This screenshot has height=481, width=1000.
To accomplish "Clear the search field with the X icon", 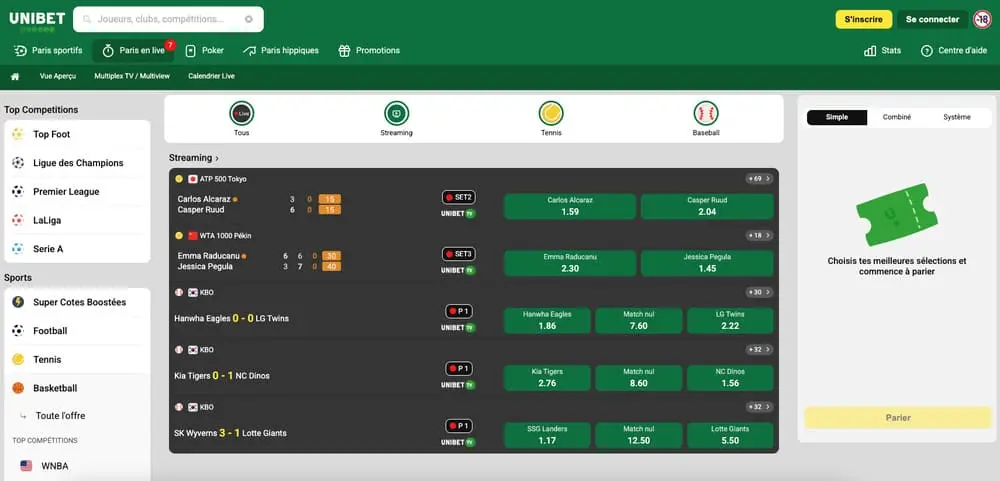I will coord(249,19).
